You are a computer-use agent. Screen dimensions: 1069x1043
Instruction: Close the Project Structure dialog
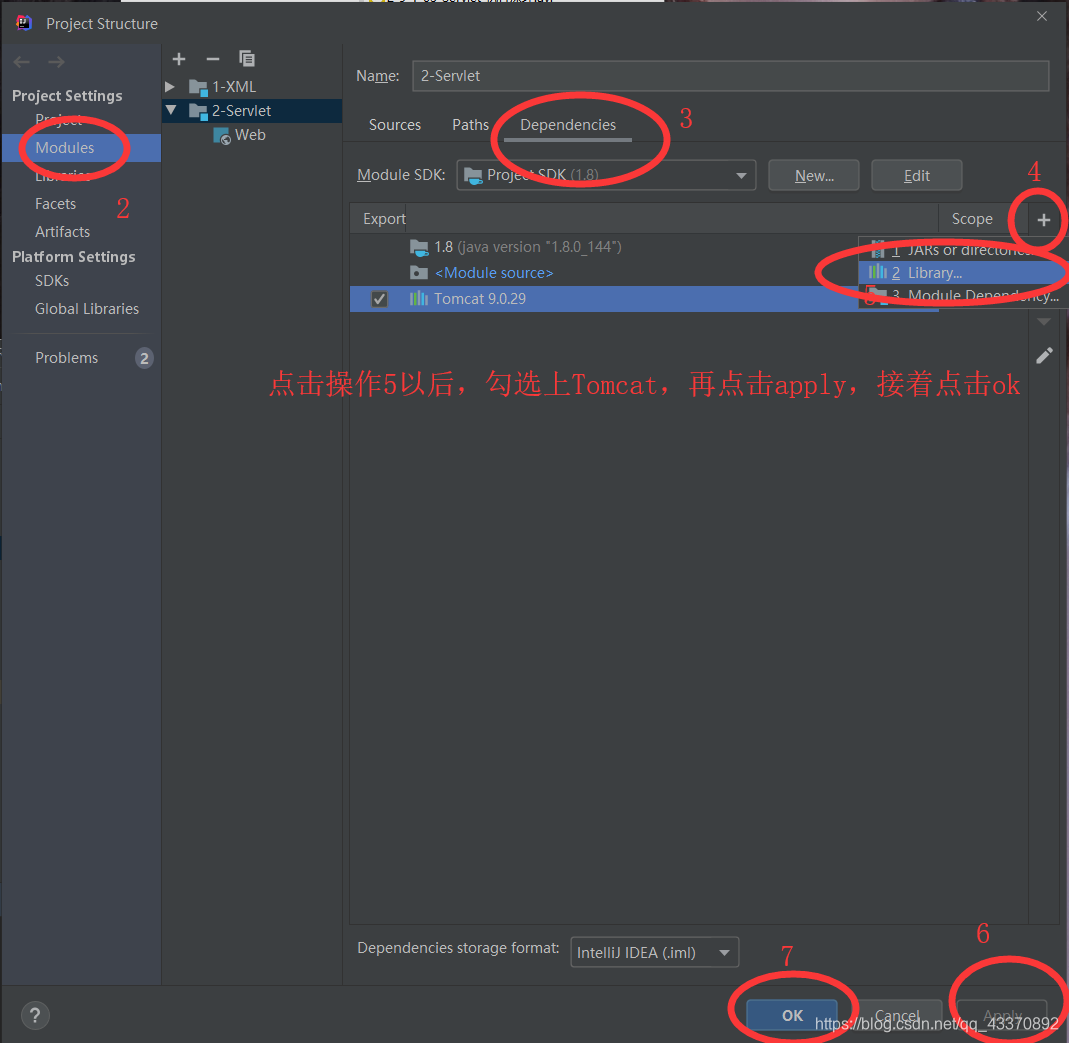click(1042, 16)
